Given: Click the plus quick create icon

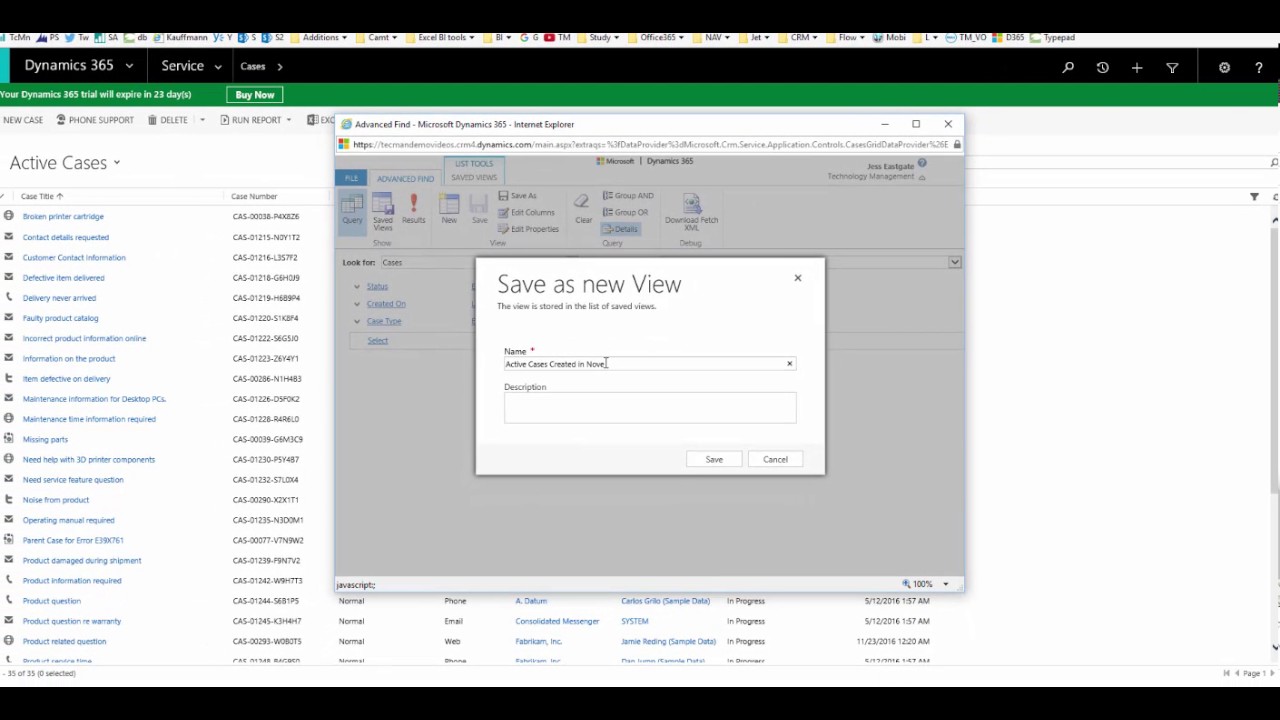Looking at the screenshot, I should tap(1137, 67).
